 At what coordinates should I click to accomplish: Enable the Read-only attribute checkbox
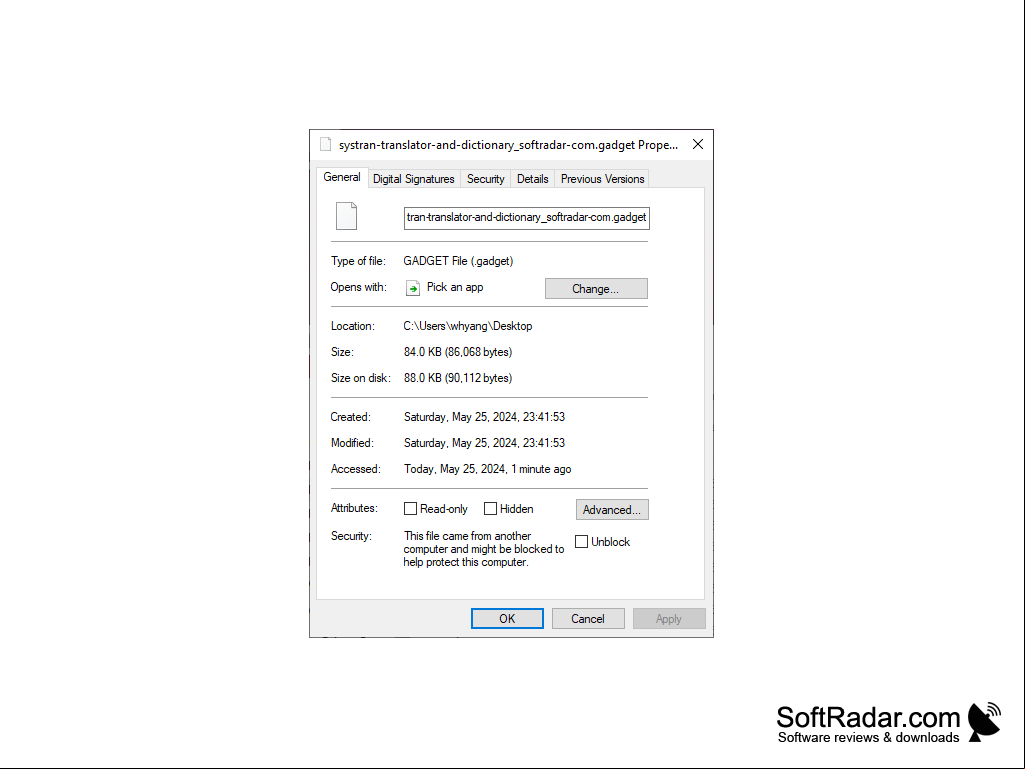coord(411,509)
